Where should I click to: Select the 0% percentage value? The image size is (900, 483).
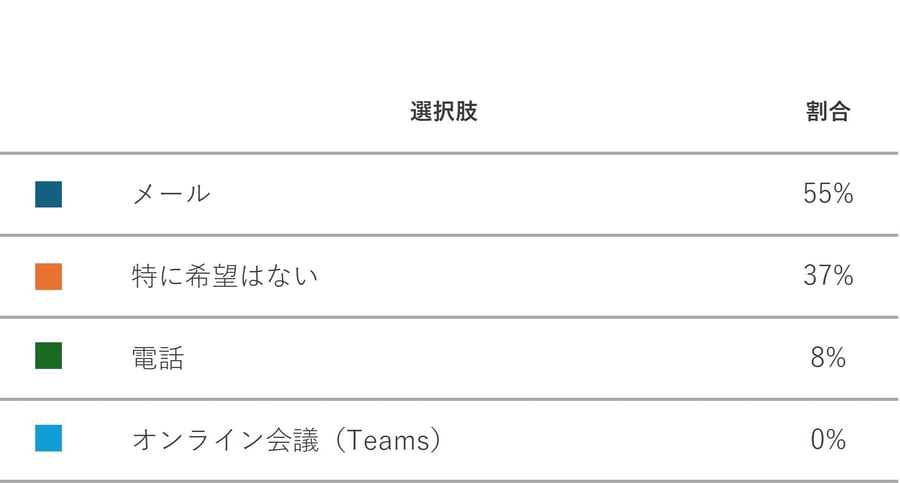pos(828,439)
